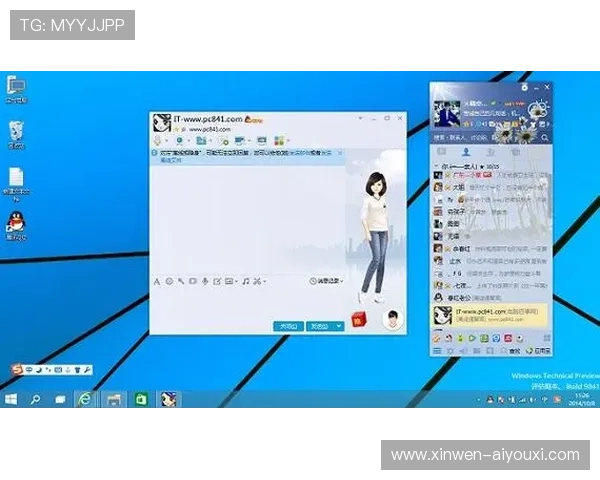Viewport: 600px width, 480px height.
Task: Open Internet Explorer from the taskbar
Action: 85,399
